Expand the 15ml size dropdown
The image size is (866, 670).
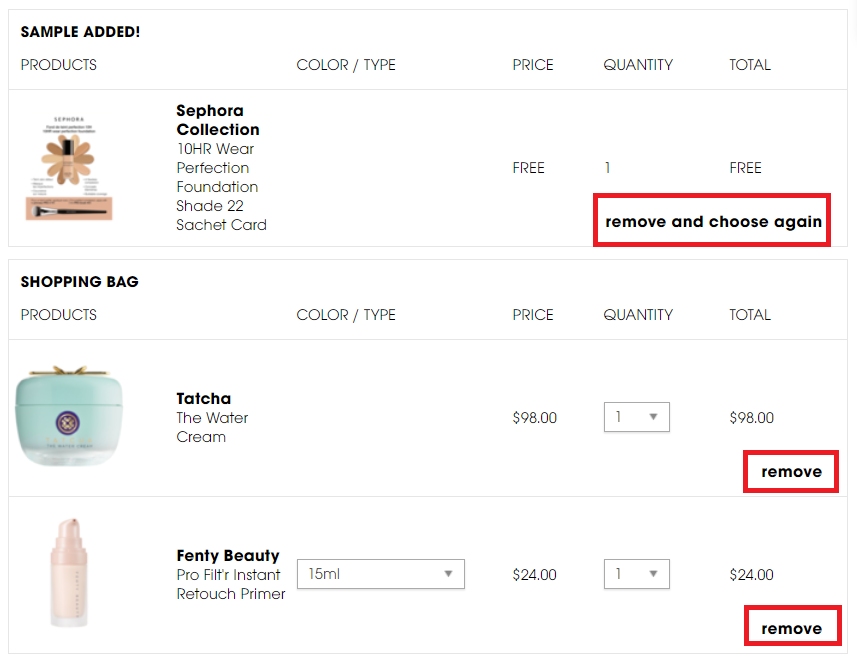[380, 574]
